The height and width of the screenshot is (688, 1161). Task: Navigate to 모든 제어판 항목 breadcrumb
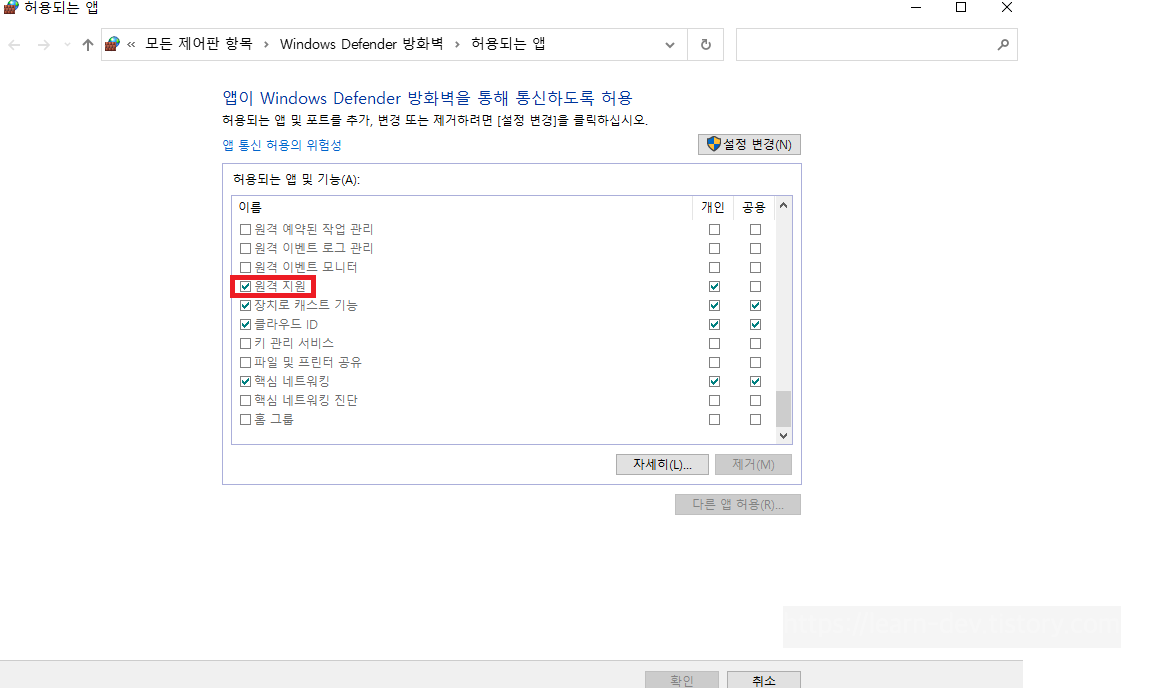[x=198, y=44]
